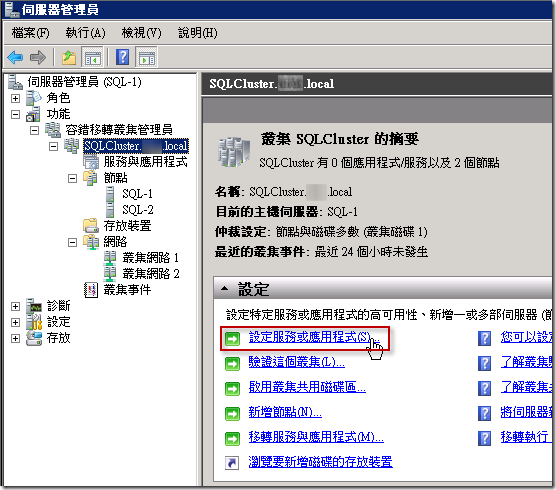The width and height of the screenshot is (556, 490).
Task: Click green arrow icon beside 新增節點
Action: [x=233, y=413]
